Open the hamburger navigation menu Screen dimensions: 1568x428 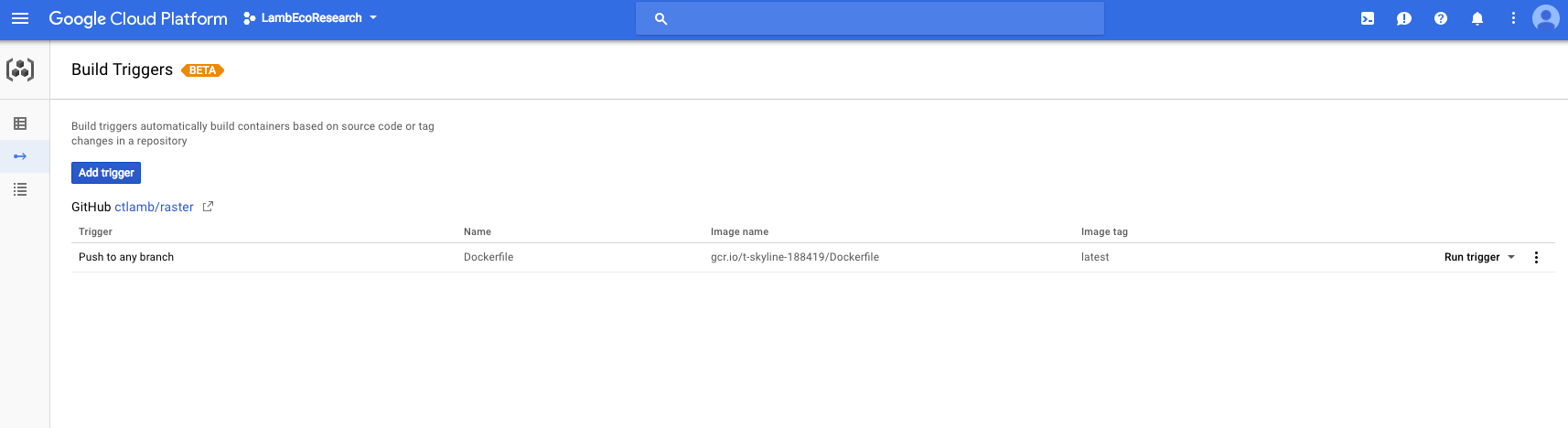tap(20, 18)
